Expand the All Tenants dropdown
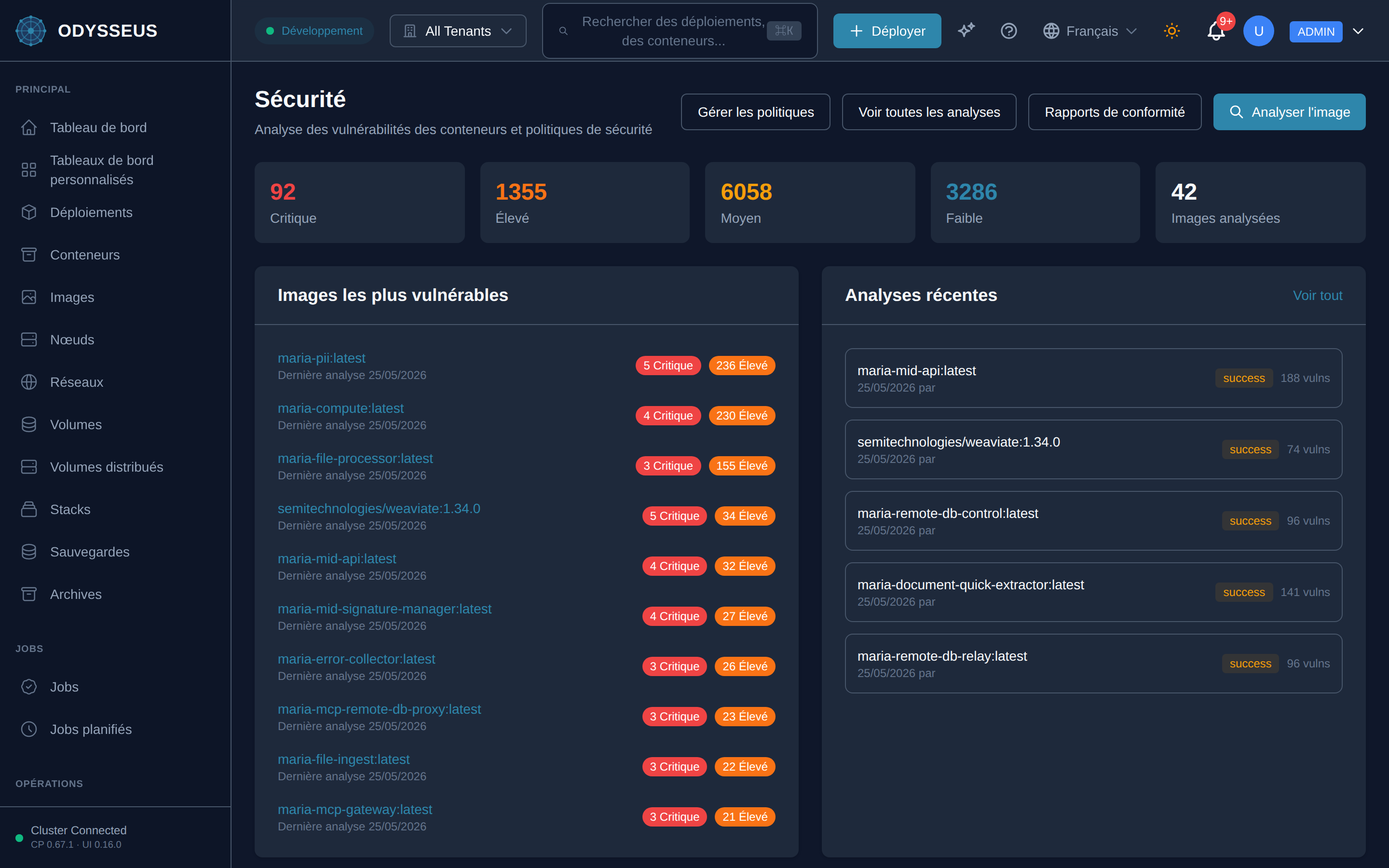 tap(457, 31)
